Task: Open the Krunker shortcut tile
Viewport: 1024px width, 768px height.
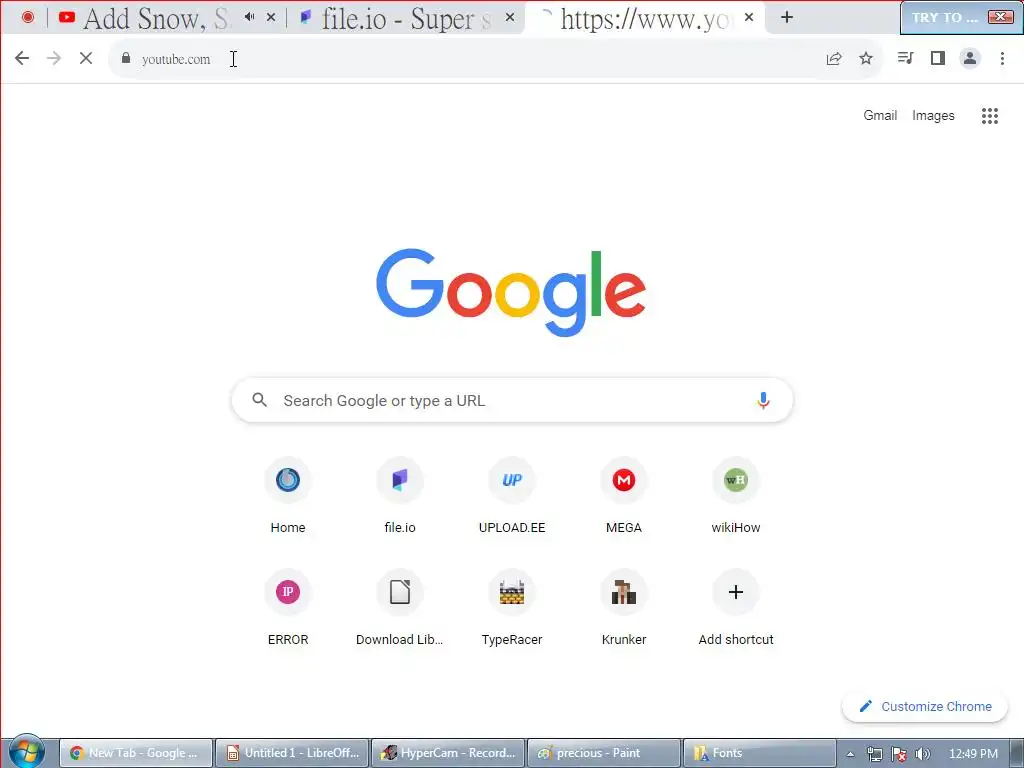Action: [624, 607]
